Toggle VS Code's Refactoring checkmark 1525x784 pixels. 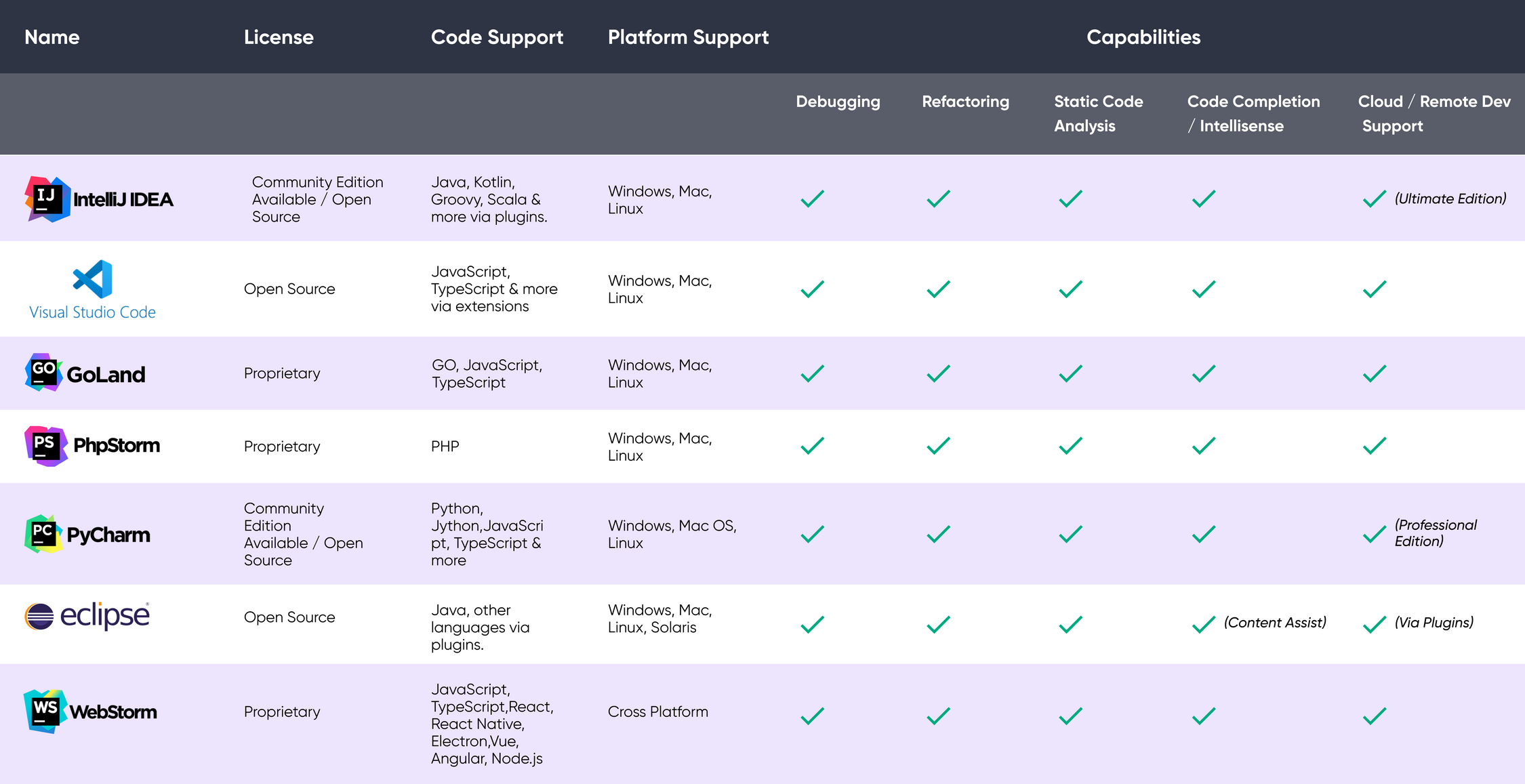coord(939,289)
